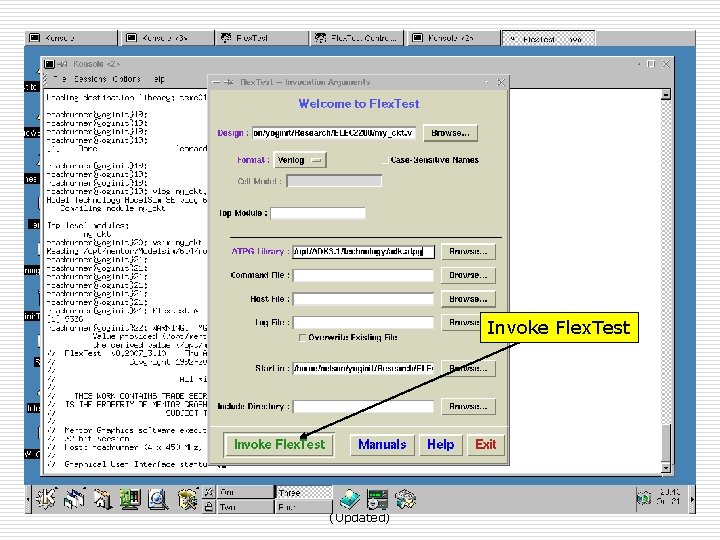The height and width of the screenshot is (540, 720).
Task: Open Options menu in Konsole window
Action: pyautogui.click(x=126, y=79)
